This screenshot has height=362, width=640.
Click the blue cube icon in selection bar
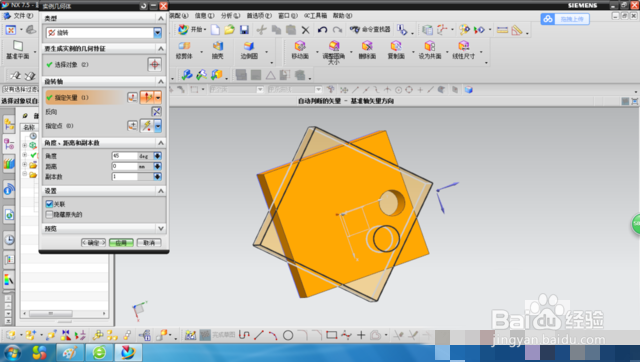[469, 90]
